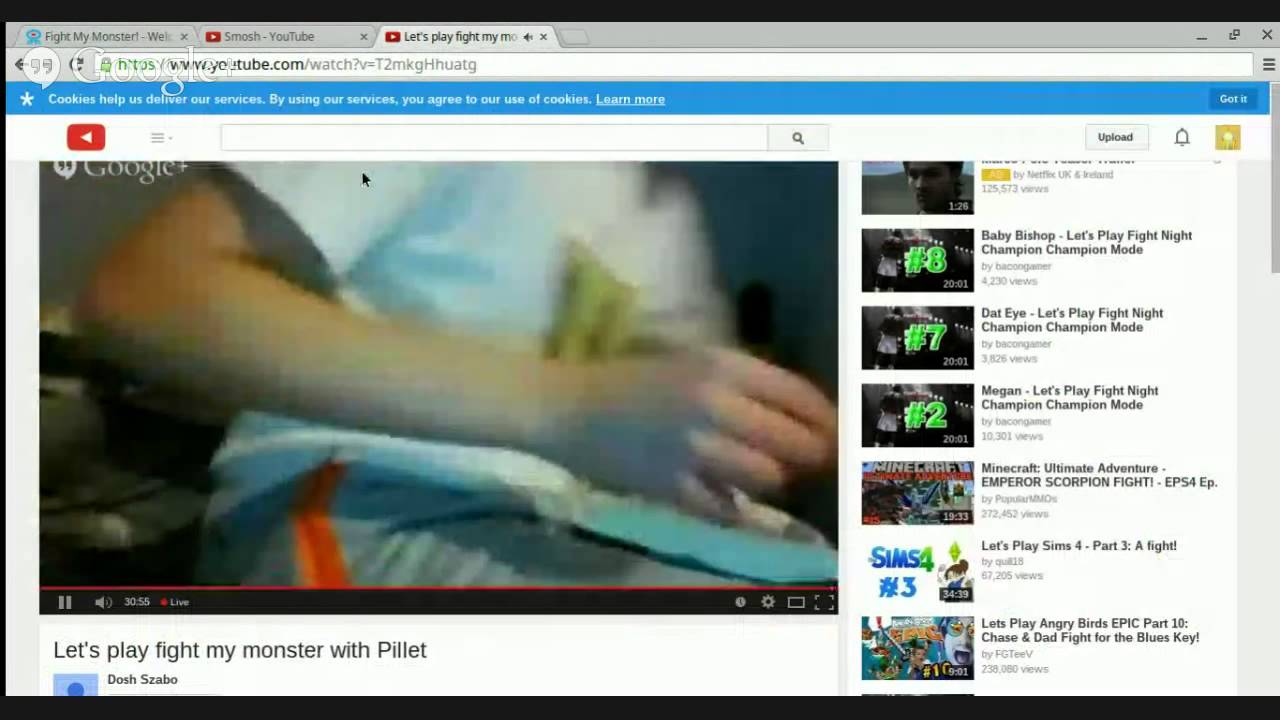Click the Netflix ad video thumbnail
Image resolution: width=1280 pixels, height=720 pixels.
[x=917, y=188]
